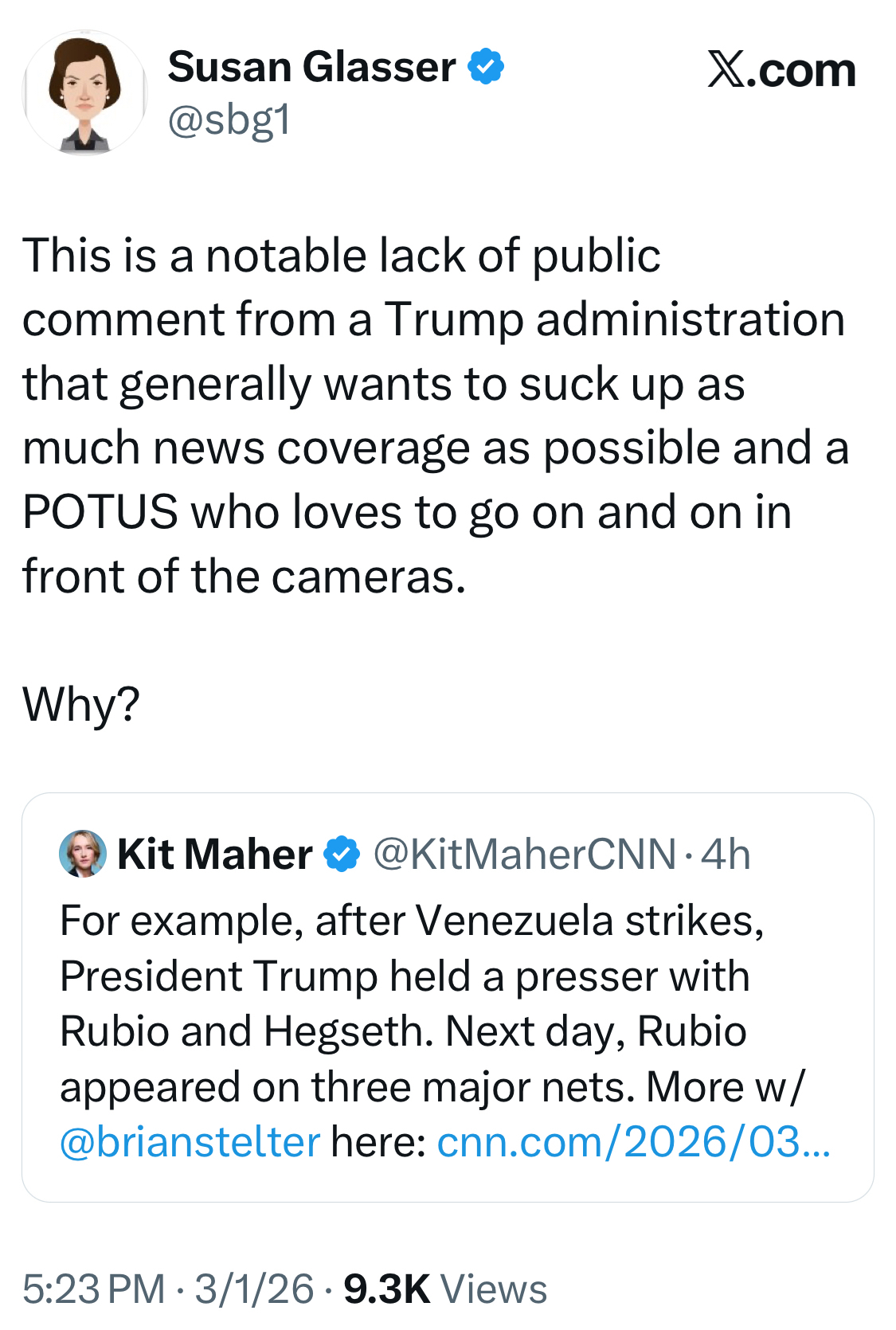Screen dimensions: 896x1330
Task: Click the X.com logo
Action: [781, 70]
